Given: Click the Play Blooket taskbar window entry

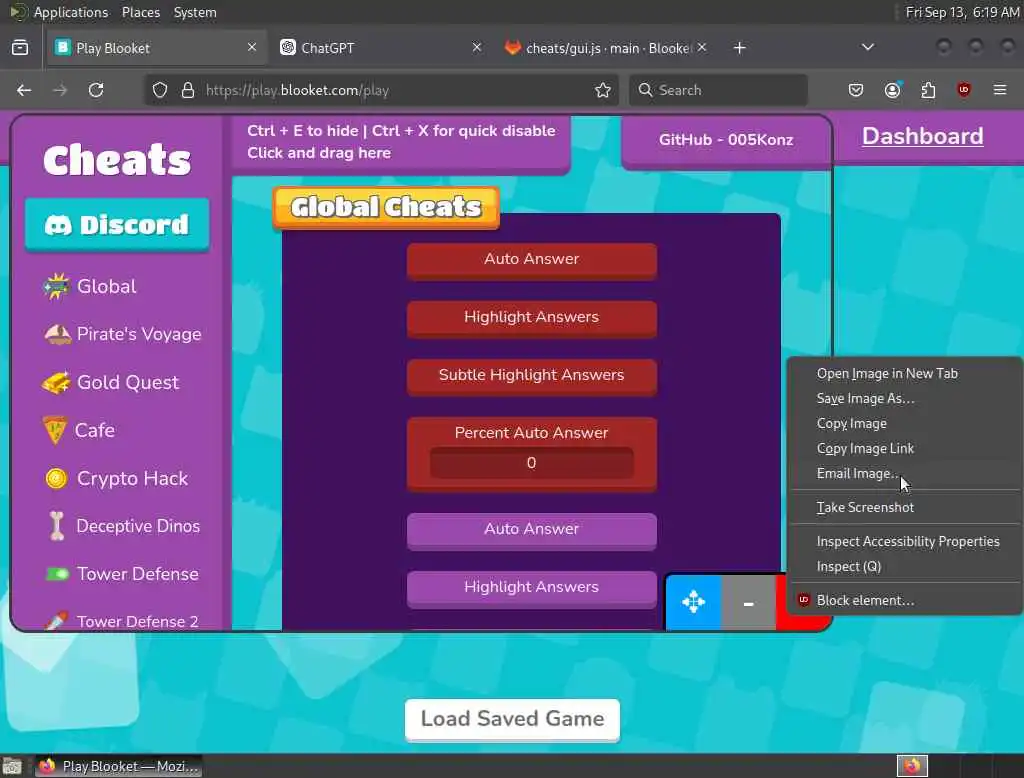Looking at the screenshot, I should coord(118,766).
